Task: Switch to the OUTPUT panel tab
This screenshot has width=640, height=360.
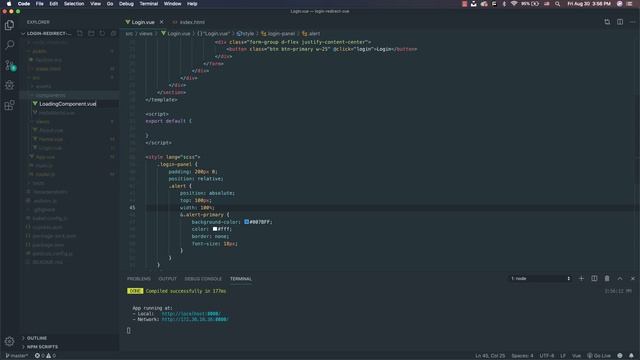Action: click(167, 279)
